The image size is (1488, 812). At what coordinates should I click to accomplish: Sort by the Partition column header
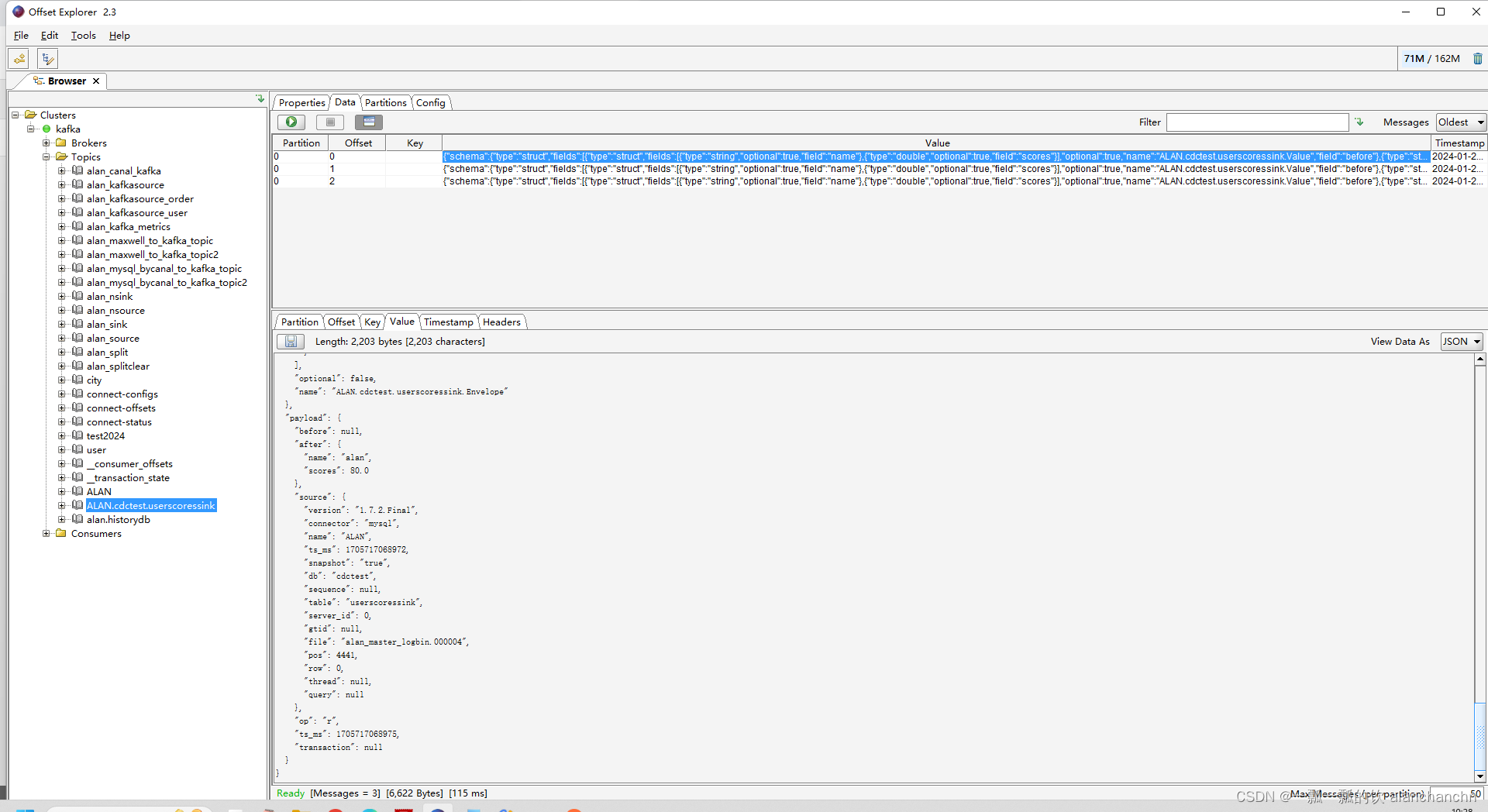[301, 143]
